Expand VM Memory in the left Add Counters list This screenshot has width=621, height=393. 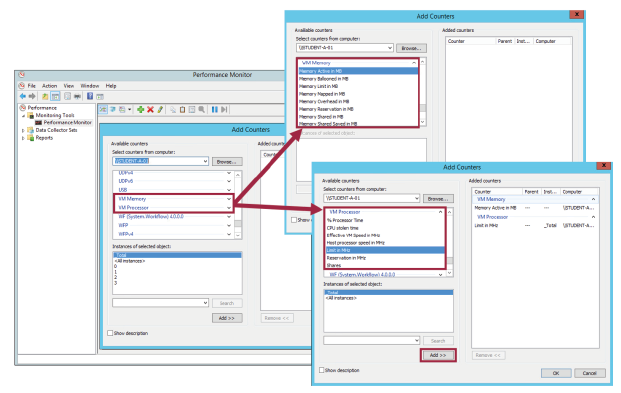tap(229, 199)
